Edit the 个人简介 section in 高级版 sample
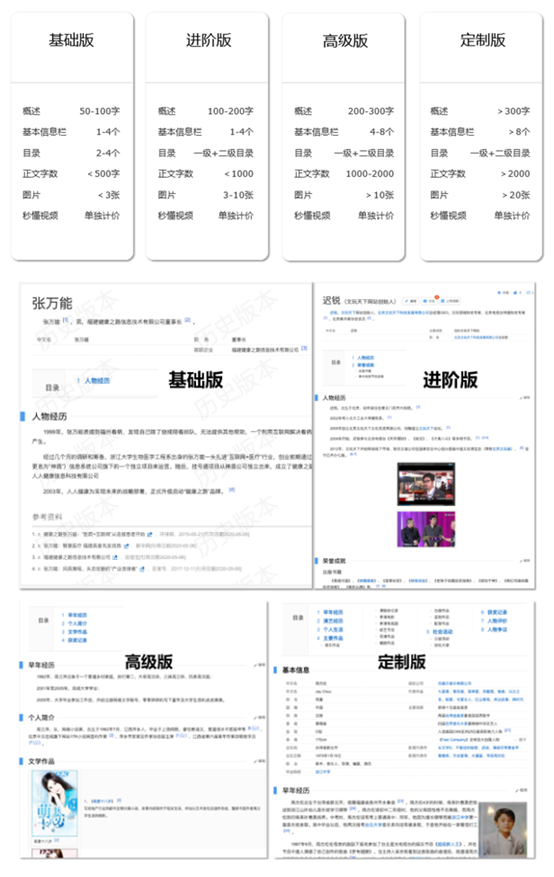 click(259, 717)
